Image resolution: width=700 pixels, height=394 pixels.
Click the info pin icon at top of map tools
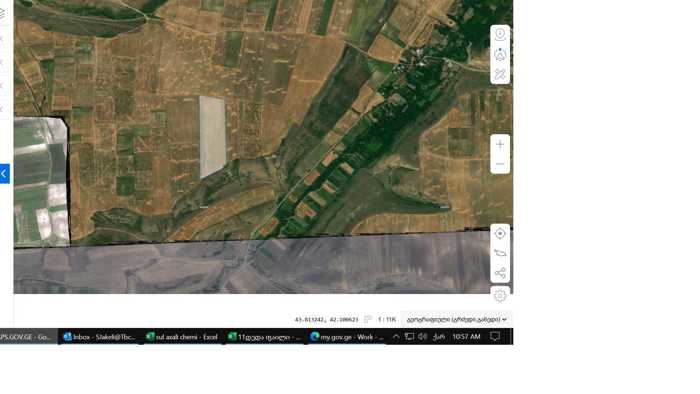(x=500, y=34)
